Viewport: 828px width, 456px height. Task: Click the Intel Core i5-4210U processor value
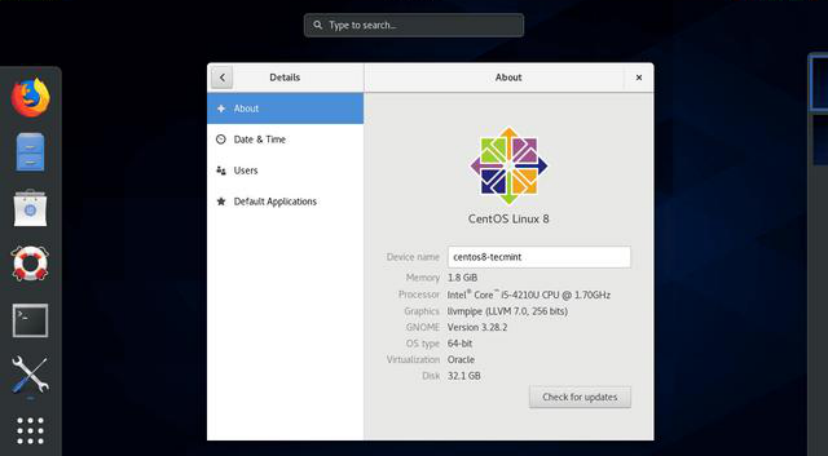click(529, 294)
